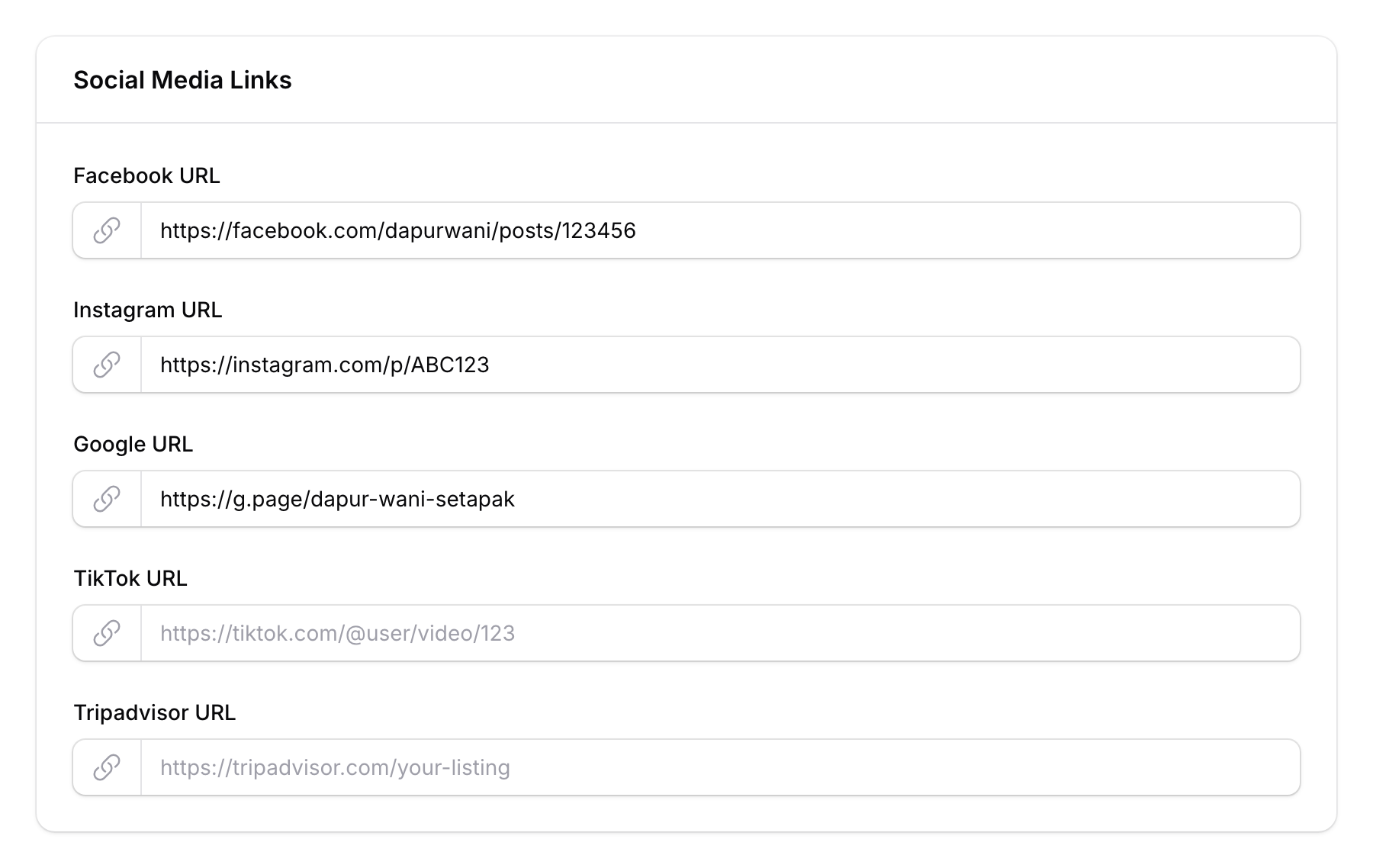This screenshot has width=1373, height=868.
Task: Click the facebook.com/dapurwani posts link text
Action: point(400,230)
